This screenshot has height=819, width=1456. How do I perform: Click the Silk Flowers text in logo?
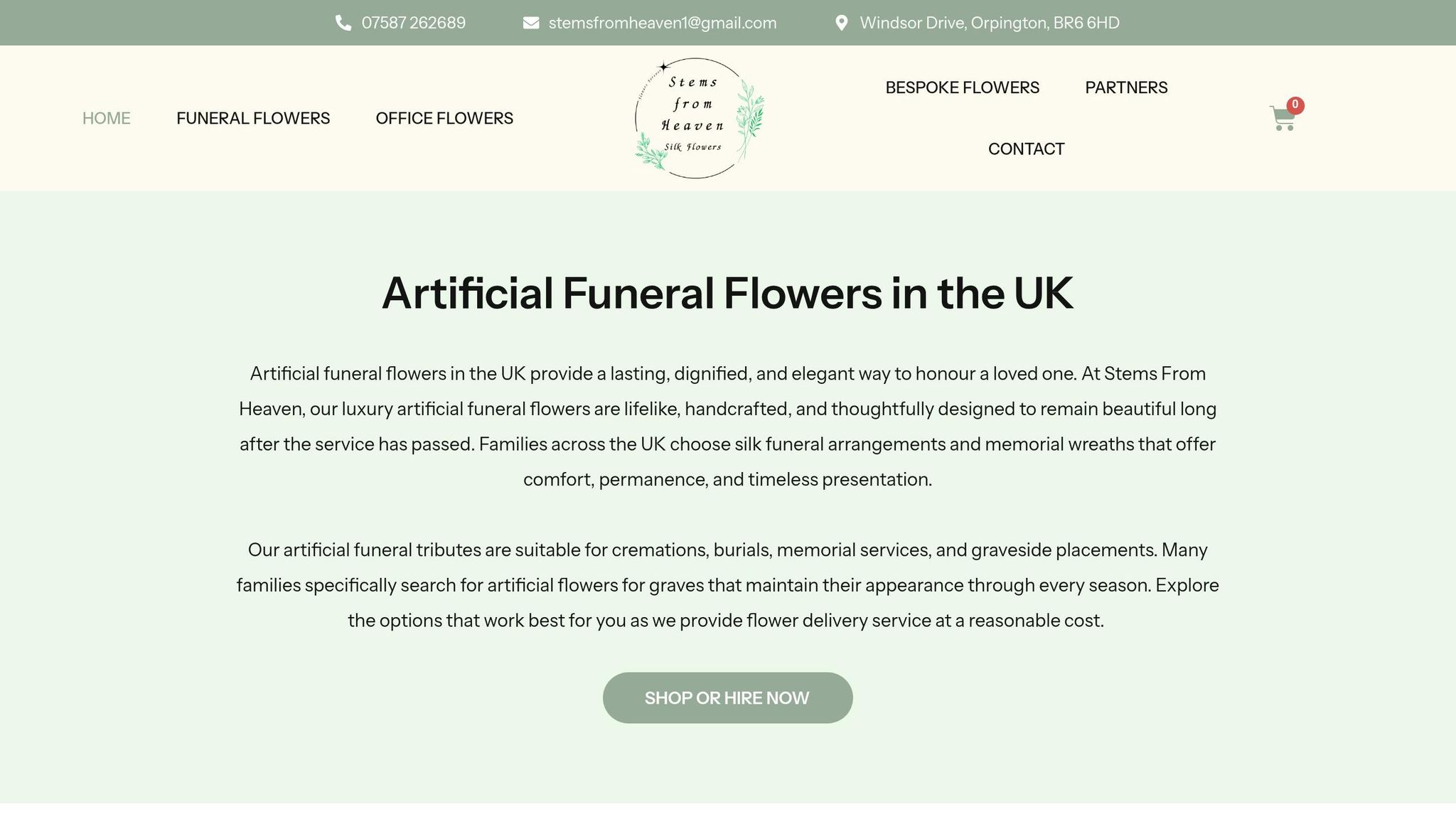pyautogui.click(x=692, y=147)
